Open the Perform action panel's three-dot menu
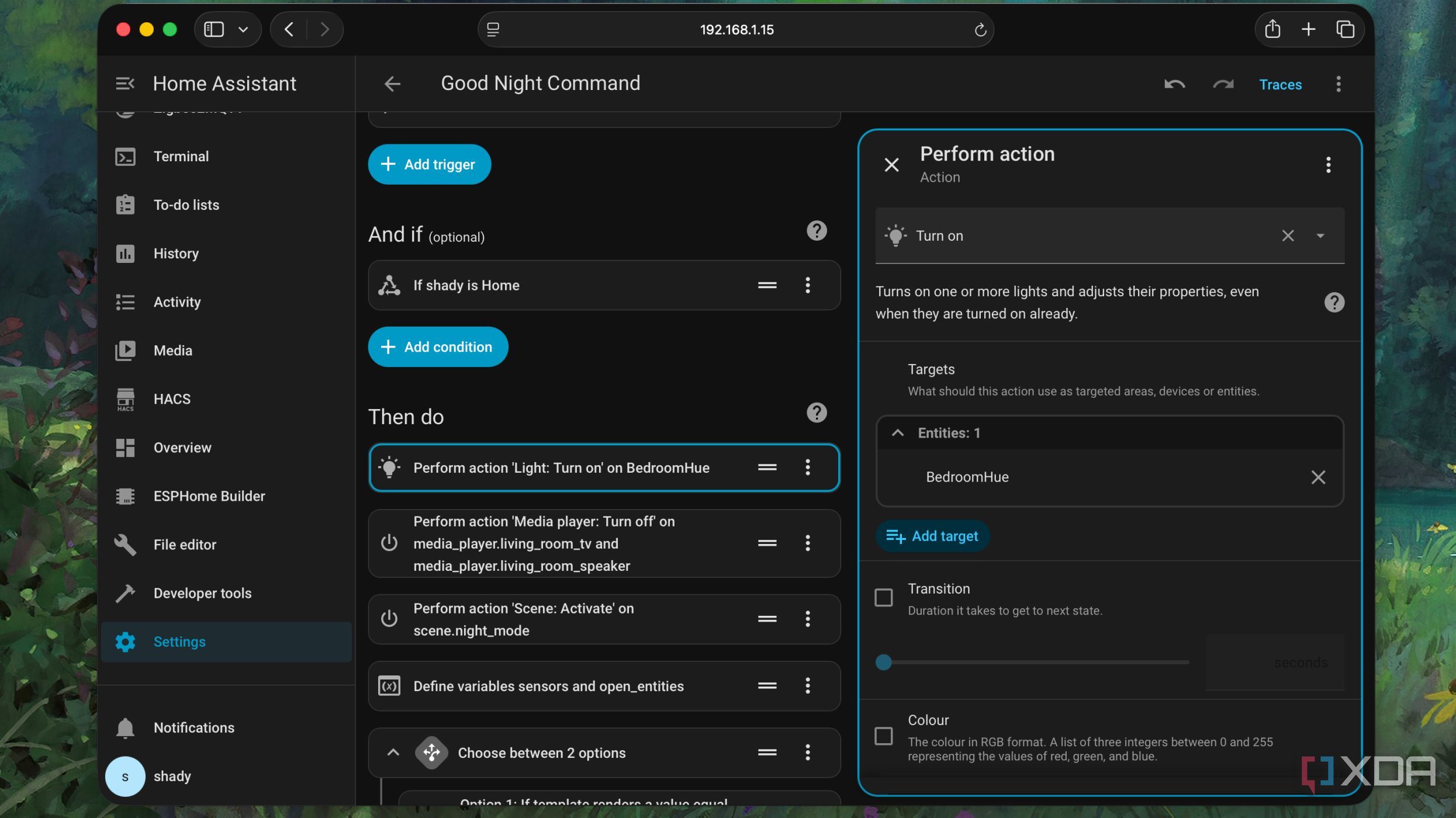 click(1328, 165)
